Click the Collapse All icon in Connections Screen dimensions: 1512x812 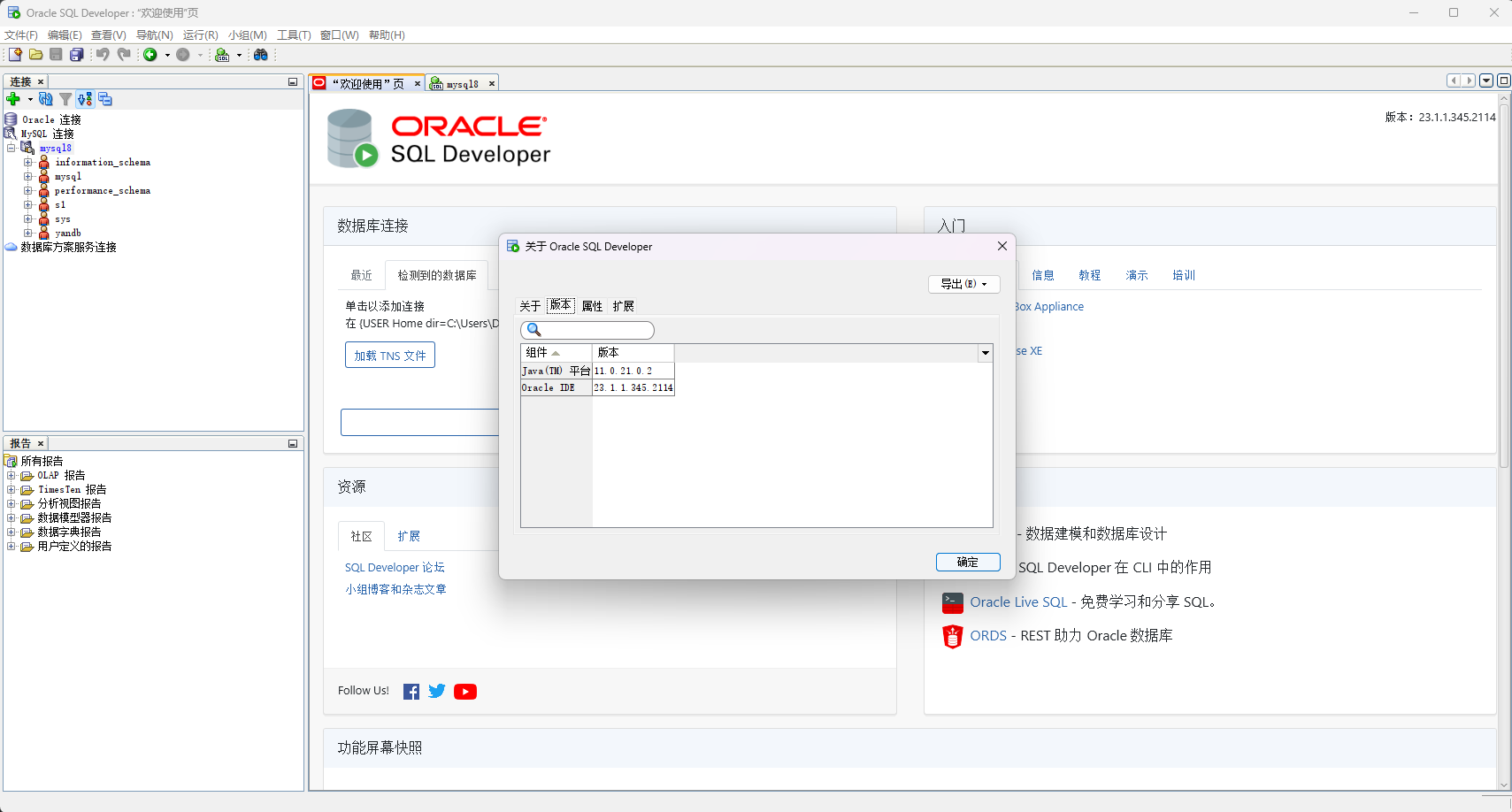click(105, 99)
